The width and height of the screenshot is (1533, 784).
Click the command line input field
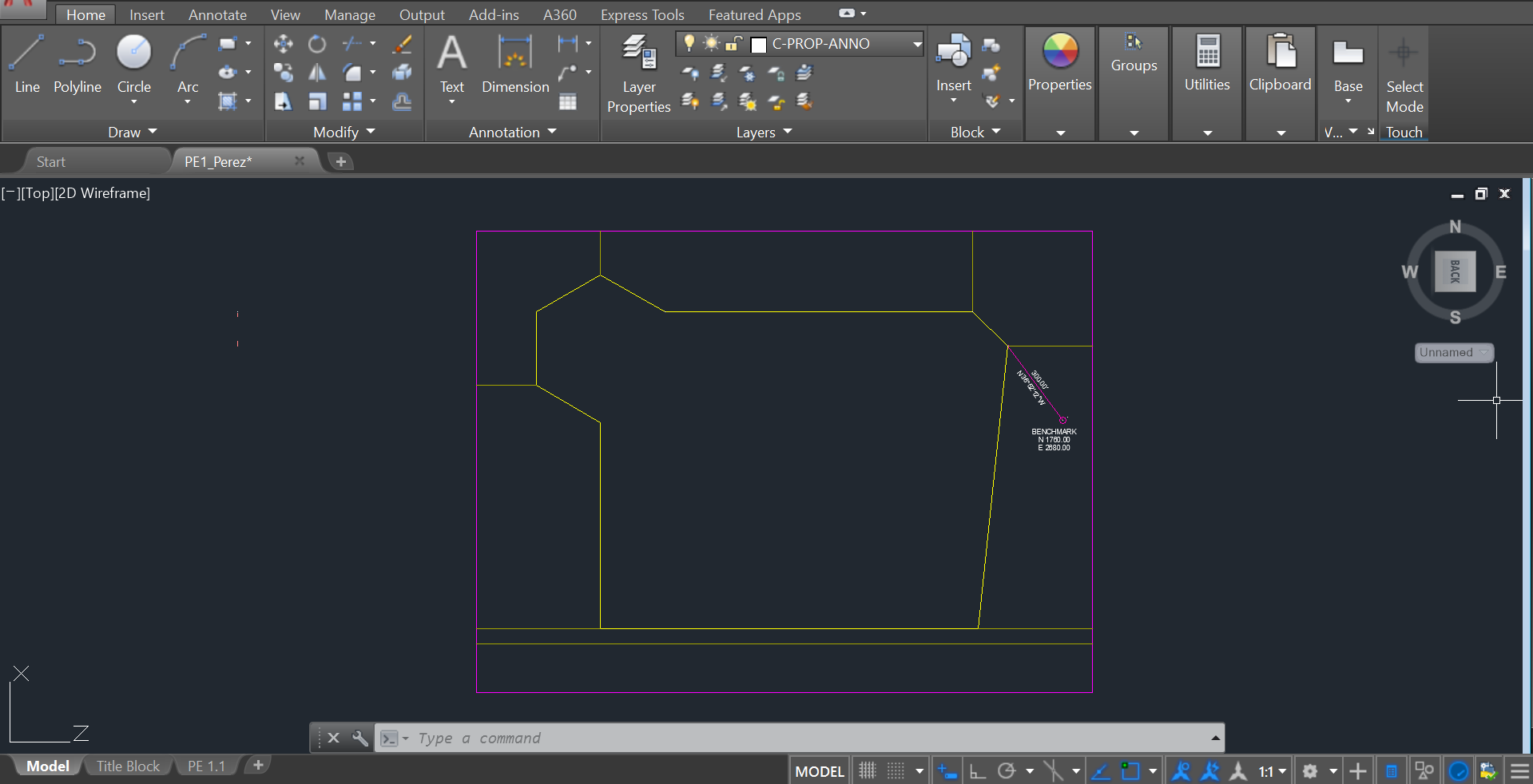tap(799, 738)
